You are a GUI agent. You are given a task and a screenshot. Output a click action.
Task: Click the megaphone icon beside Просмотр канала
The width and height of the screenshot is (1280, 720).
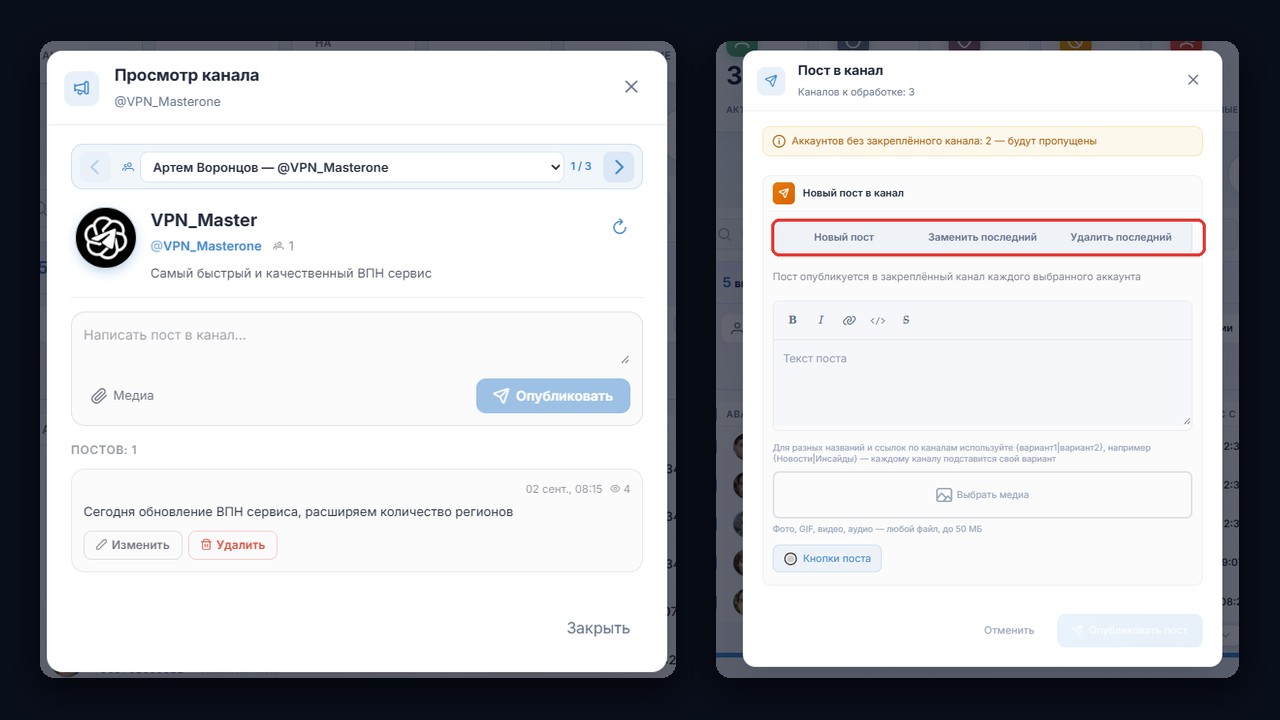click(x=82, y=88)
